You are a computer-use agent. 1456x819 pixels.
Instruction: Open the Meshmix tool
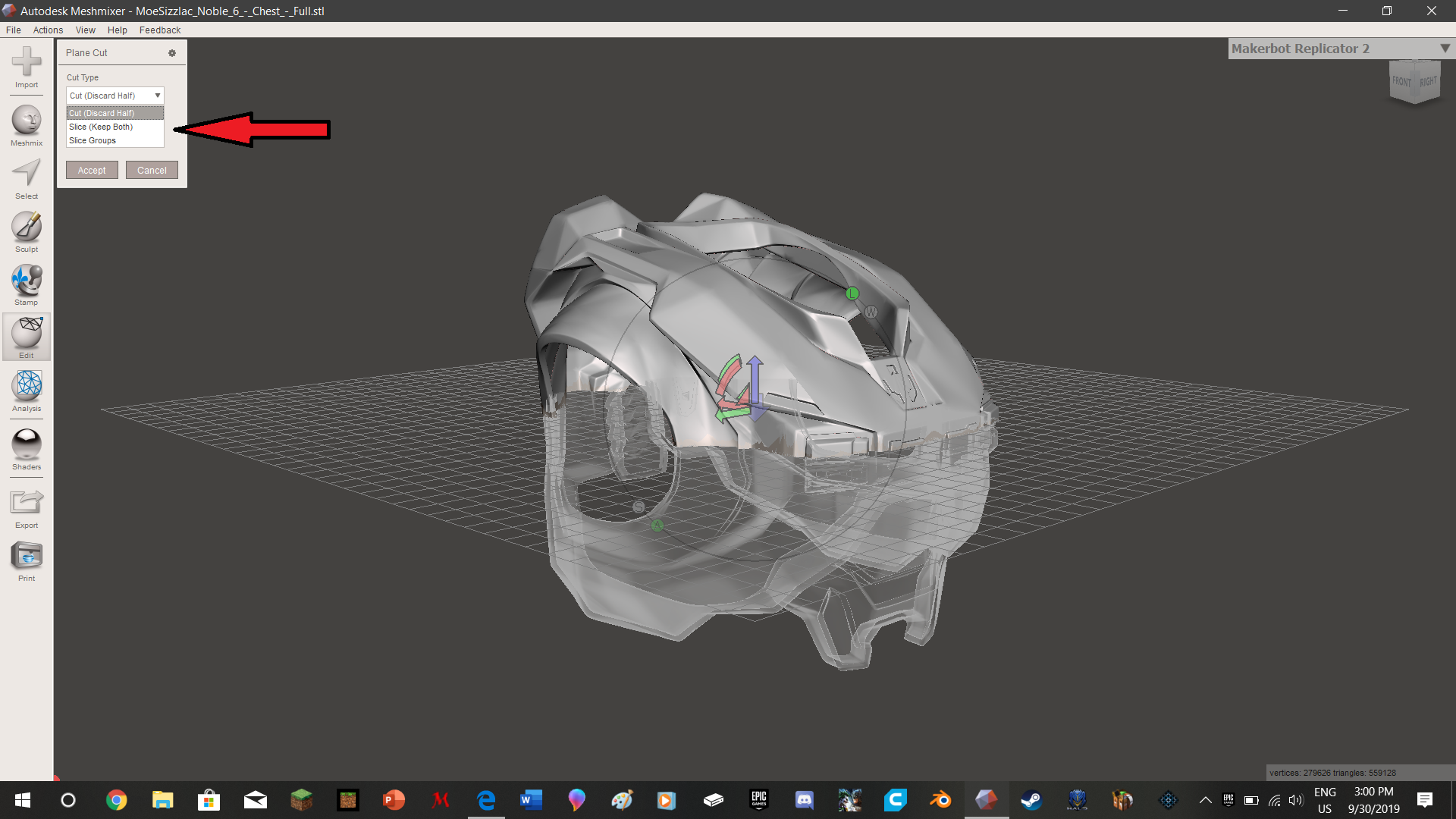(27, 121)
